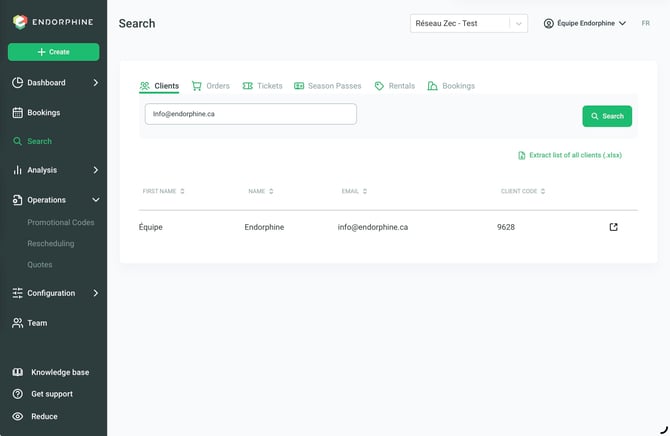Click the Tickets tab icon
670x436 pixels.
tap(247, 86)
